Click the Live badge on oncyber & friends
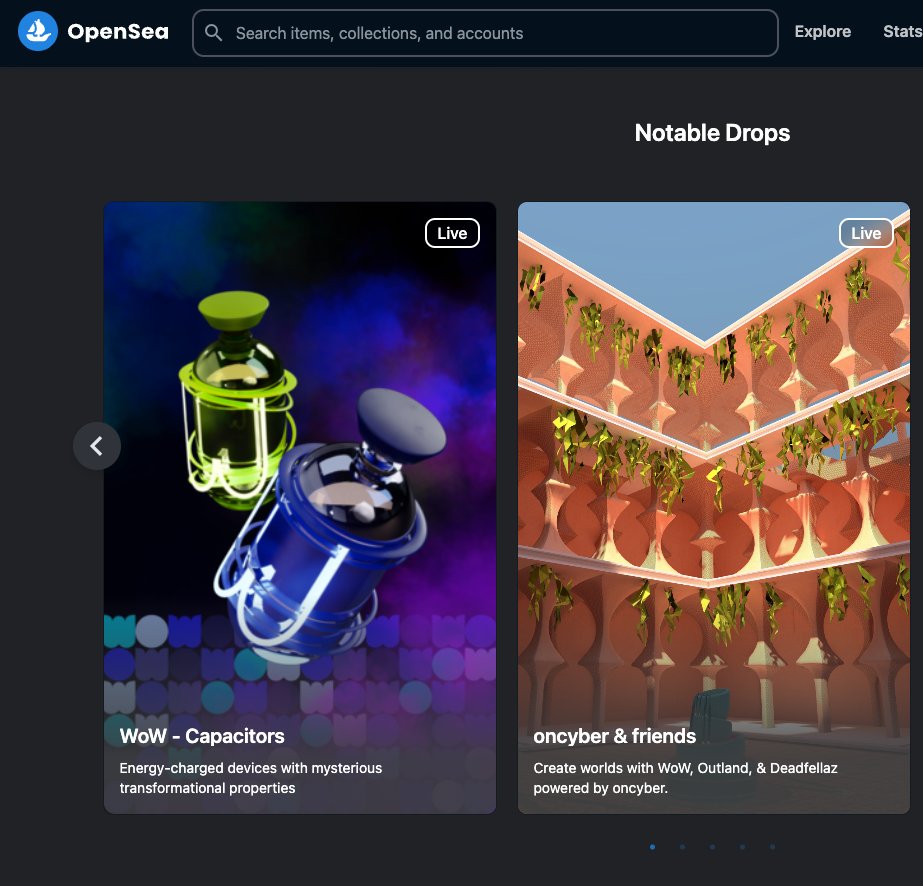The height and width of the screenshot is (886, 923). tap(866, 233)
